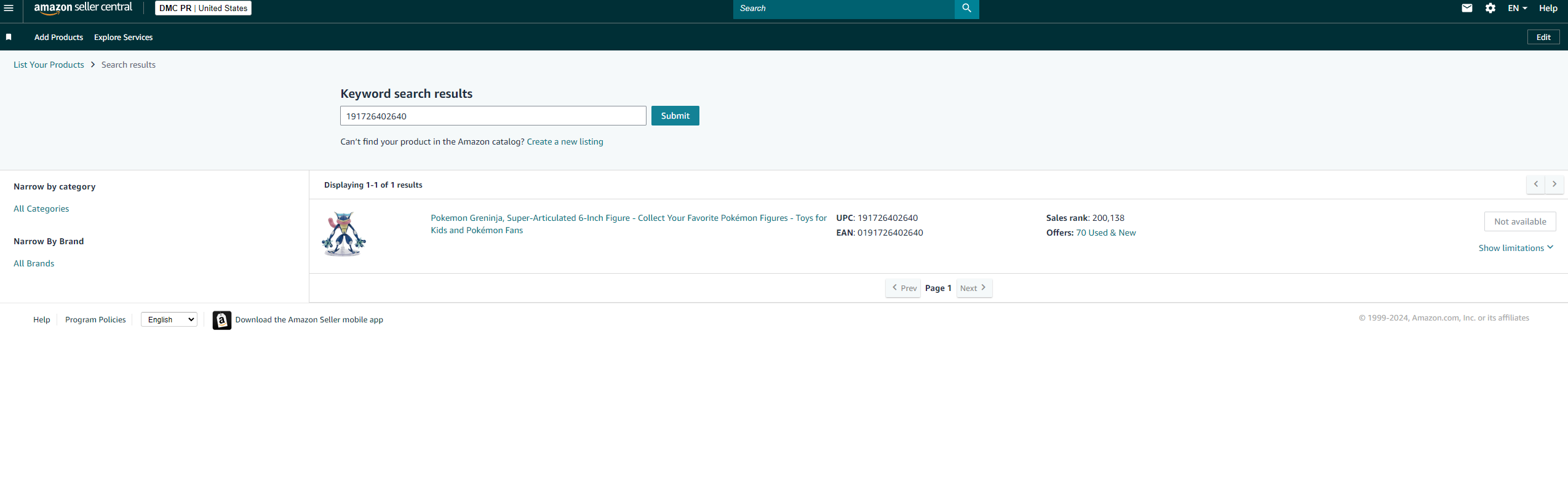Click the bookmark icon in the favorites bar
Image resolution: width=1568 pixels, height=486 pixels.
(x=9, y=37)
